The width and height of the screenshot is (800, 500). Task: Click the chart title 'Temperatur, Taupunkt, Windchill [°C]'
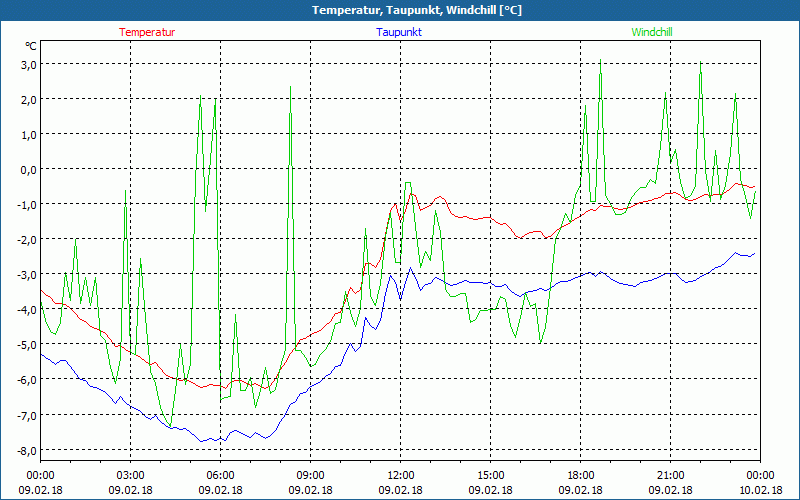417,10
